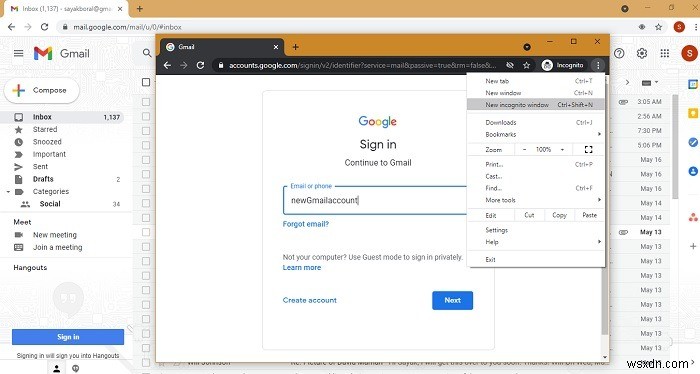This screenshot has width=700, height=374.
Task: Decrease zoom with minus button
Action: (525, 150)
